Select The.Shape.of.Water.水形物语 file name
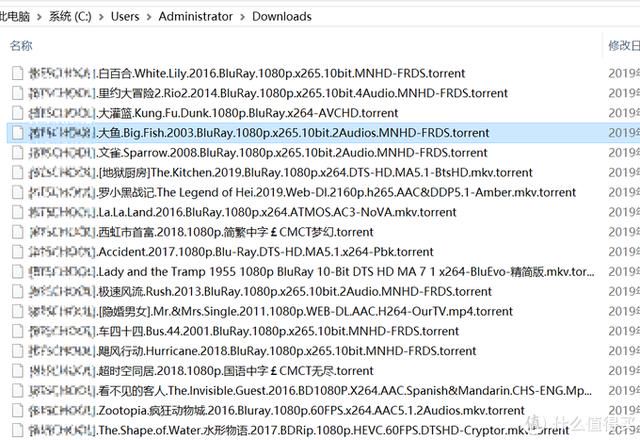The height and width of the screenshot is (440, 640). click(298, 430)
